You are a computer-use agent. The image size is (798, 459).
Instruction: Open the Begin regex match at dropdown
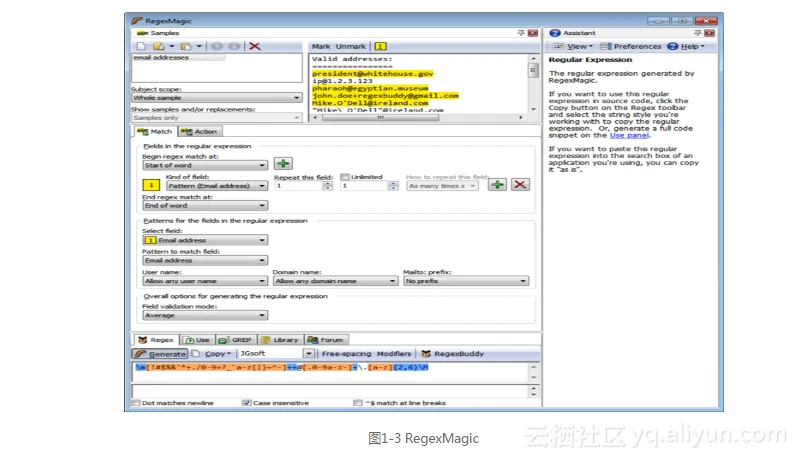(x=205, y=165)
